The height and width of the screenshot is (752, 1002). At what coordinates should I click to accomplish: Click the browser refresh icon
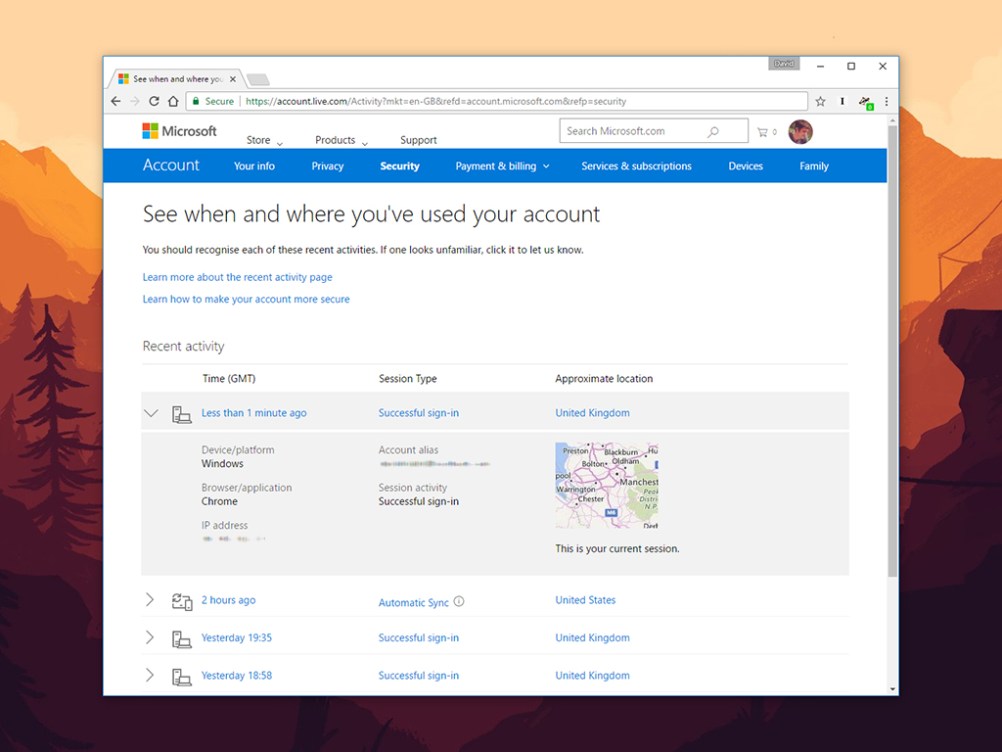point(153,101)
